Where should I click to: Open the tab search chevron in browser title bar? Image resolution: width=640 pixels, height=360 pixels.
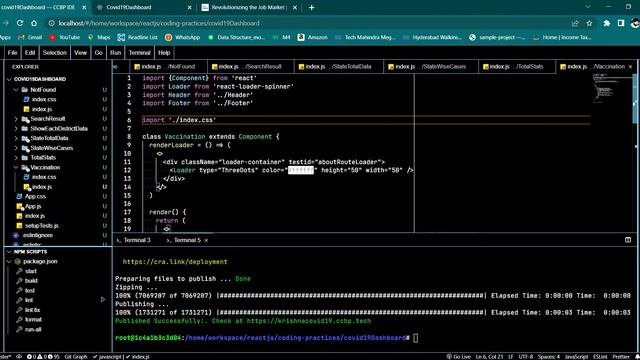(x=588, y=7)
